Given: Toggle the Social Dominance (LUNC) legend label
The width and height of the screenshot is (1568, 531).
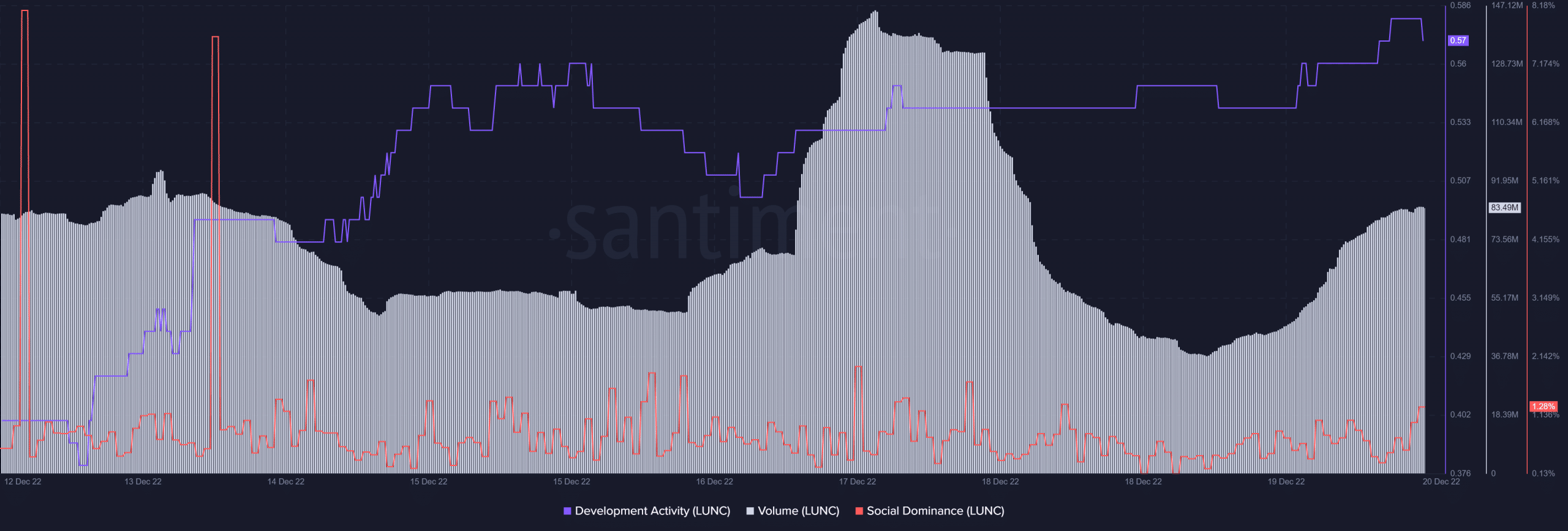Looking at the screenshot, I should tap(935, 511).
